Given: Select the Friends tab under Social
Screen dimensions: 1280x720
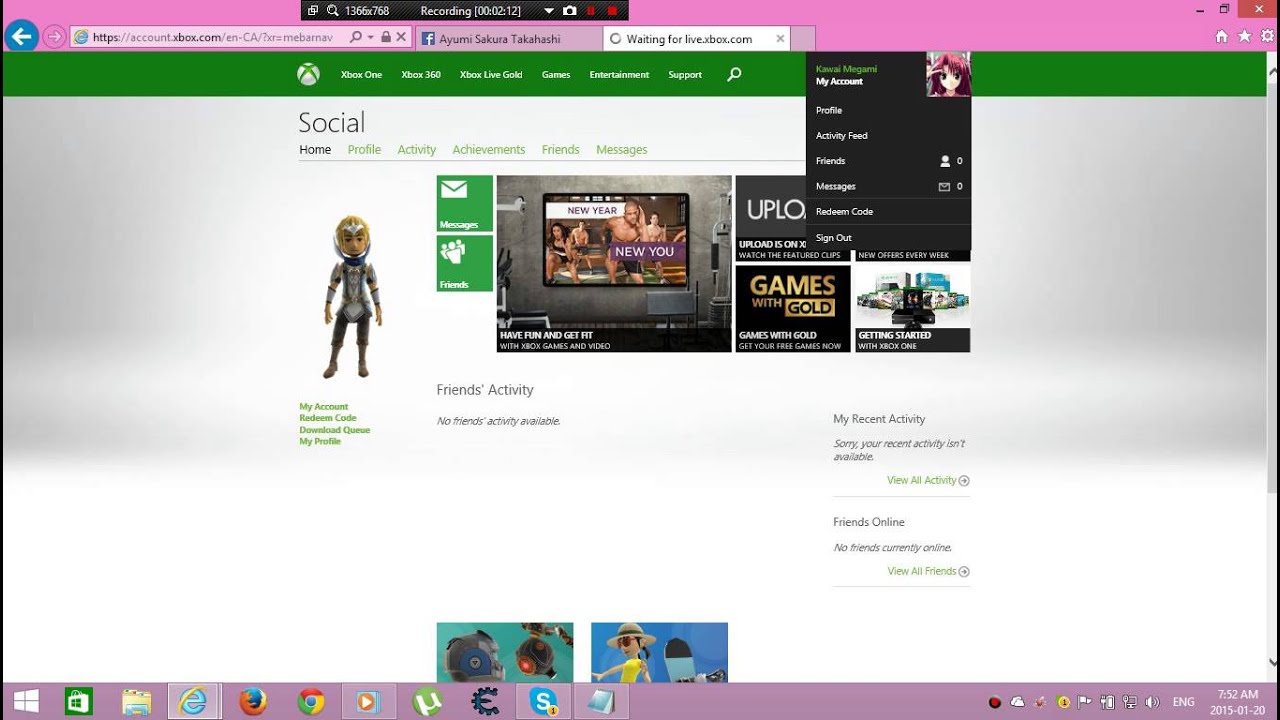Looking at the screenshot, I should (561, 150).
